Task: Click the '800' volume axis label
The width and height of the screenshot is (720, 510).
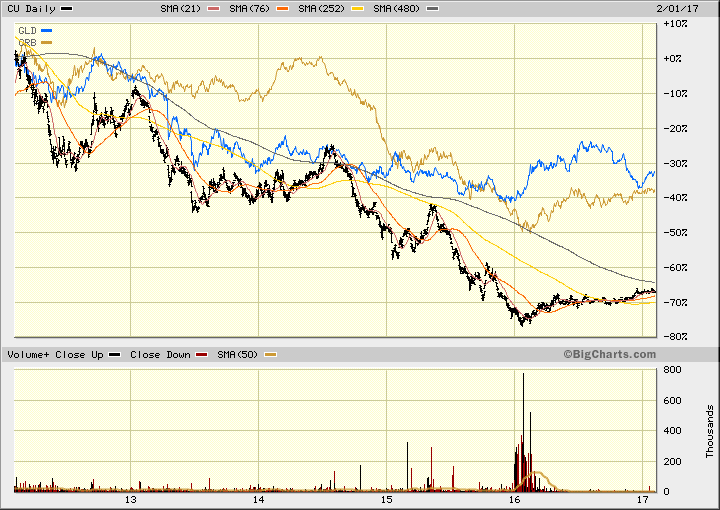Action: 673,370
